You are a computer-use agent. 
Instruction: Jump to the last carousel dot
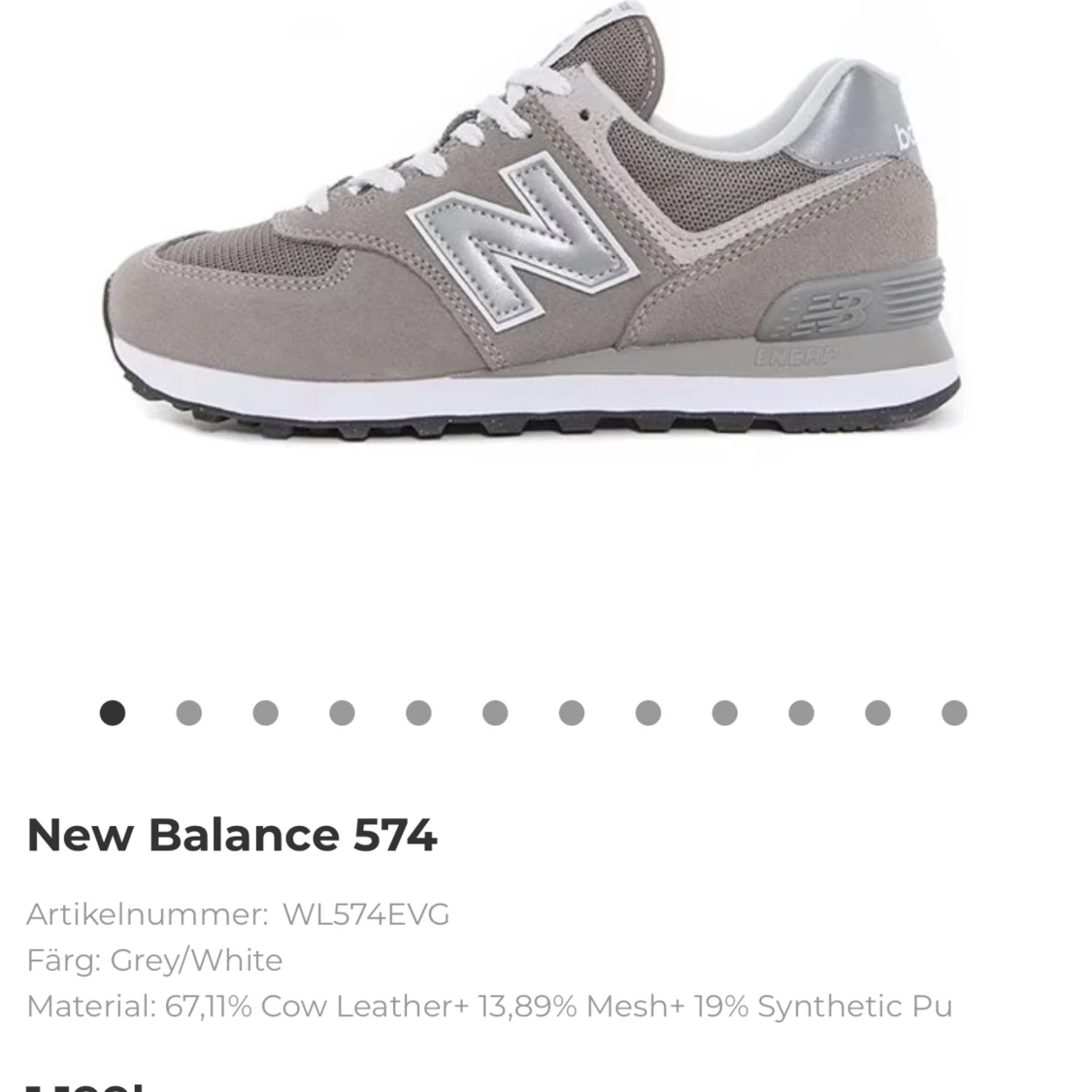point(954,712)
